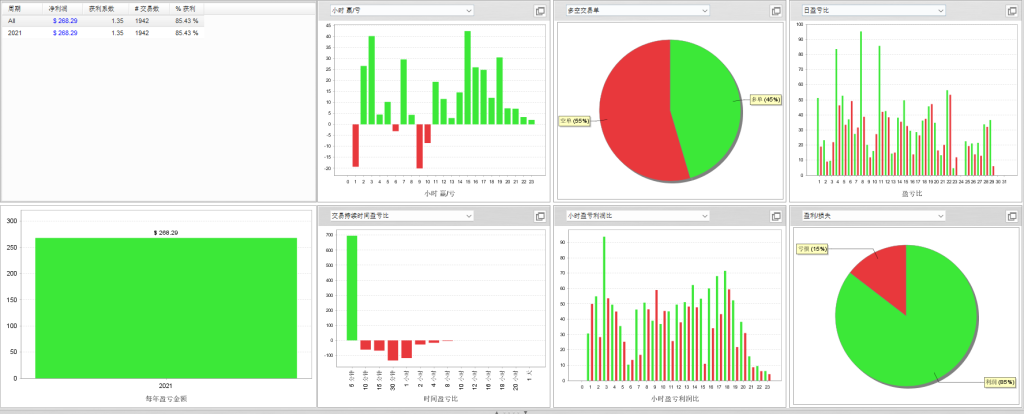Open the 交易持续时间盈亏比 chart type dropdown
The width and height of the screenshot is (1024, 414).
pos(402,215)
